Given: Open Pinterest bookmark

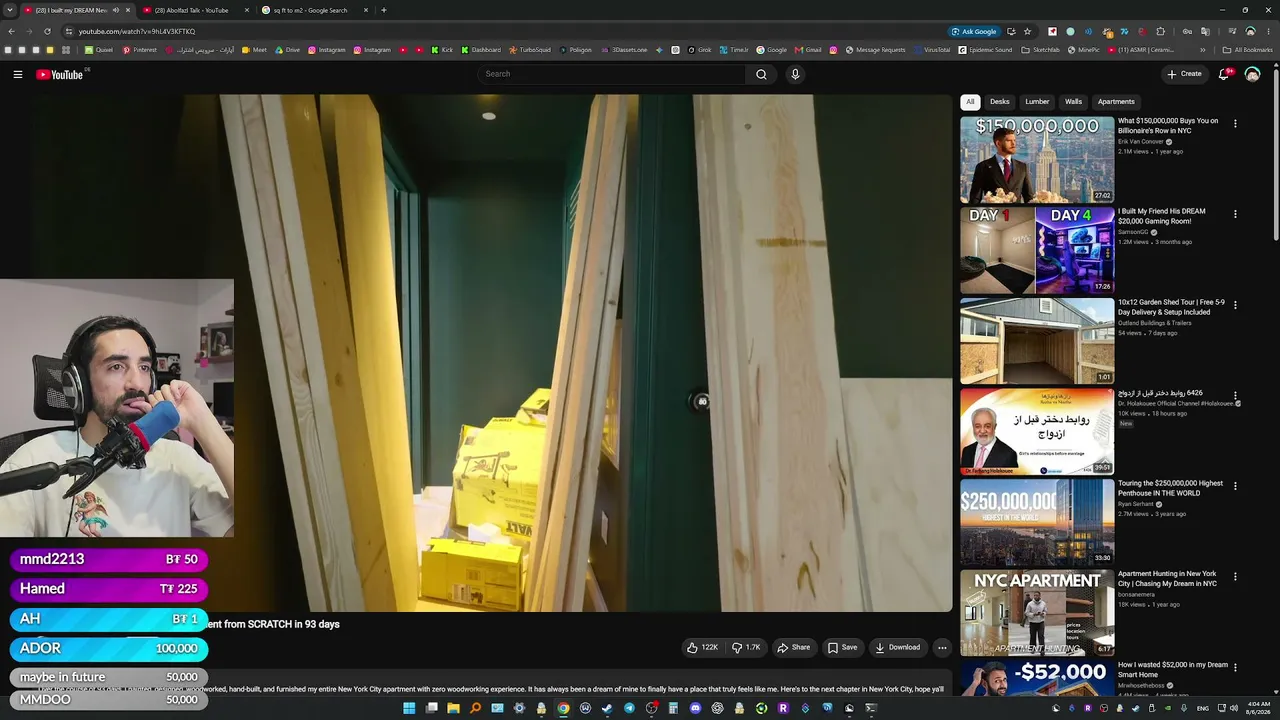Looking at the screenshot, I should click(x=140, y=50).
